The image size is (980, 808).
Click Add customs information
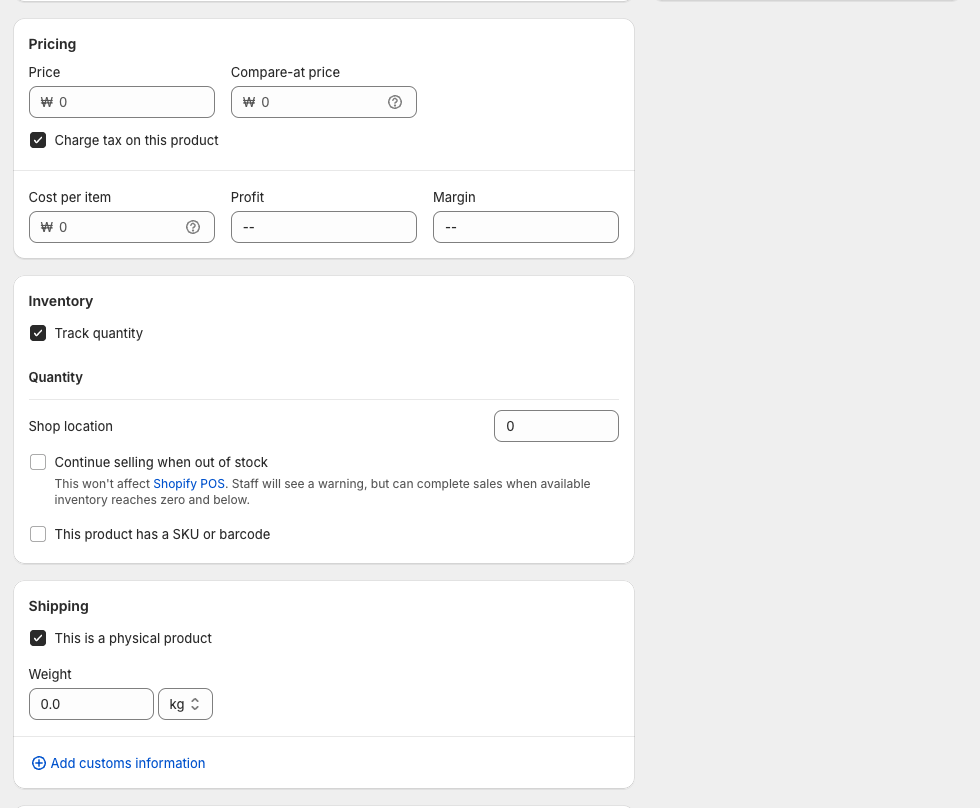point(127,763)
